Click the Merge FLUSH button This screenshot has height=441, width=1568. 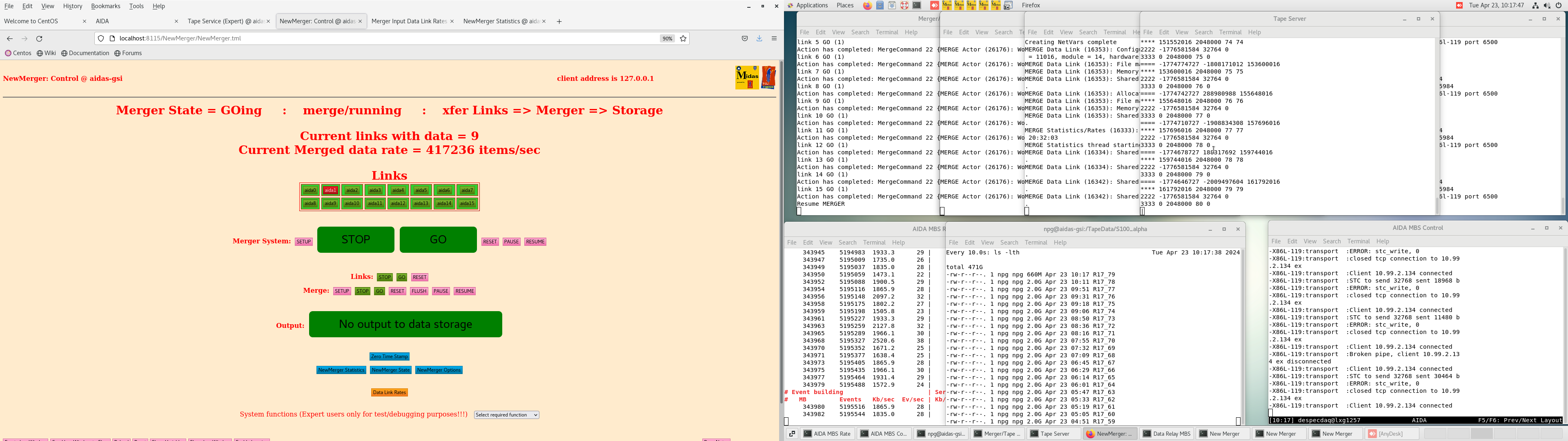pos(419,291)
